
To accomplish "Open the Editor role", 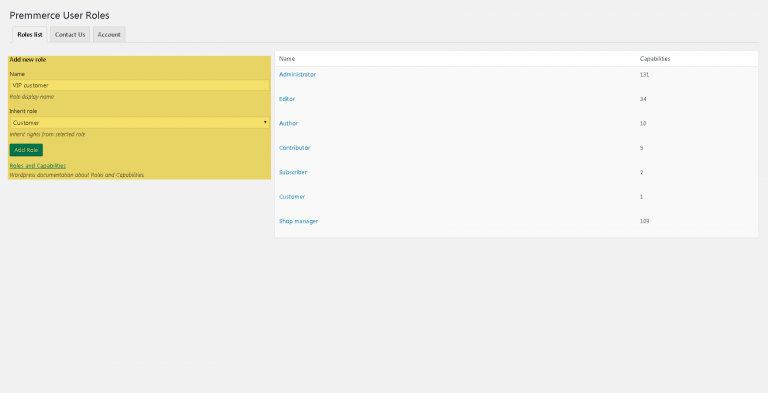I will pos(287,99).
